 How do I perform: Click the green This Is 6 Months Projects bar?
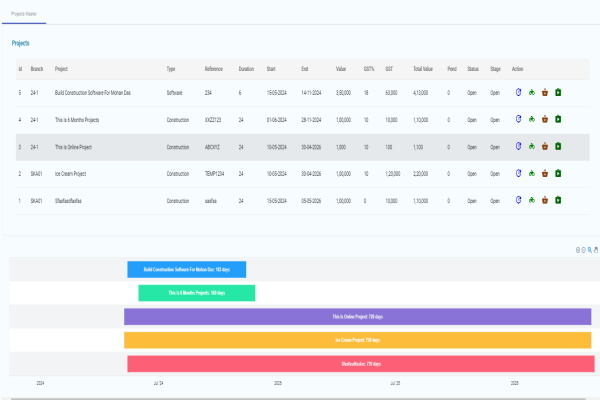[x=197, y=293]
